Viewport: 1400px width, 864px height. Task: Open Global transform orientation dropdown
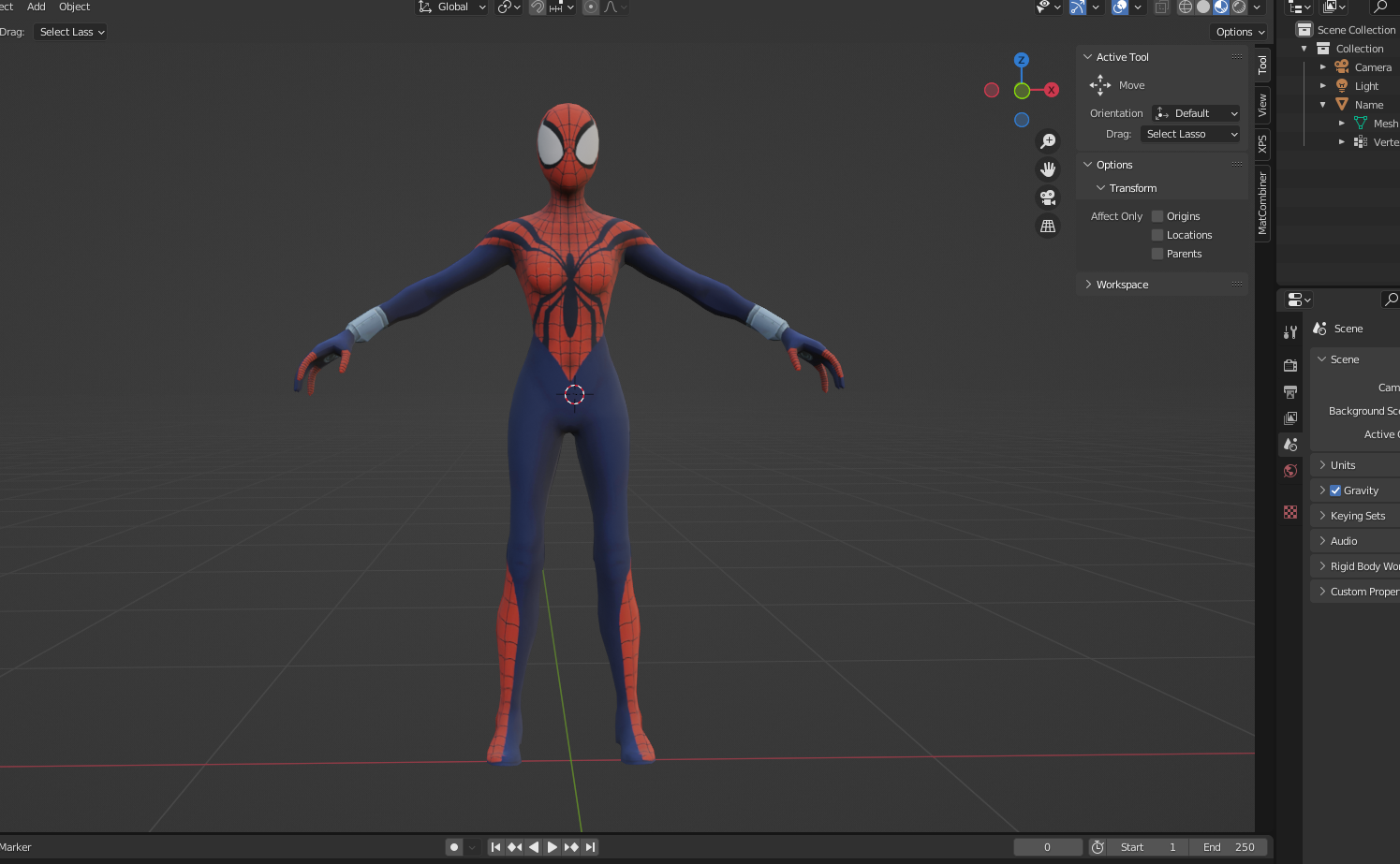(x=452, y=7)
